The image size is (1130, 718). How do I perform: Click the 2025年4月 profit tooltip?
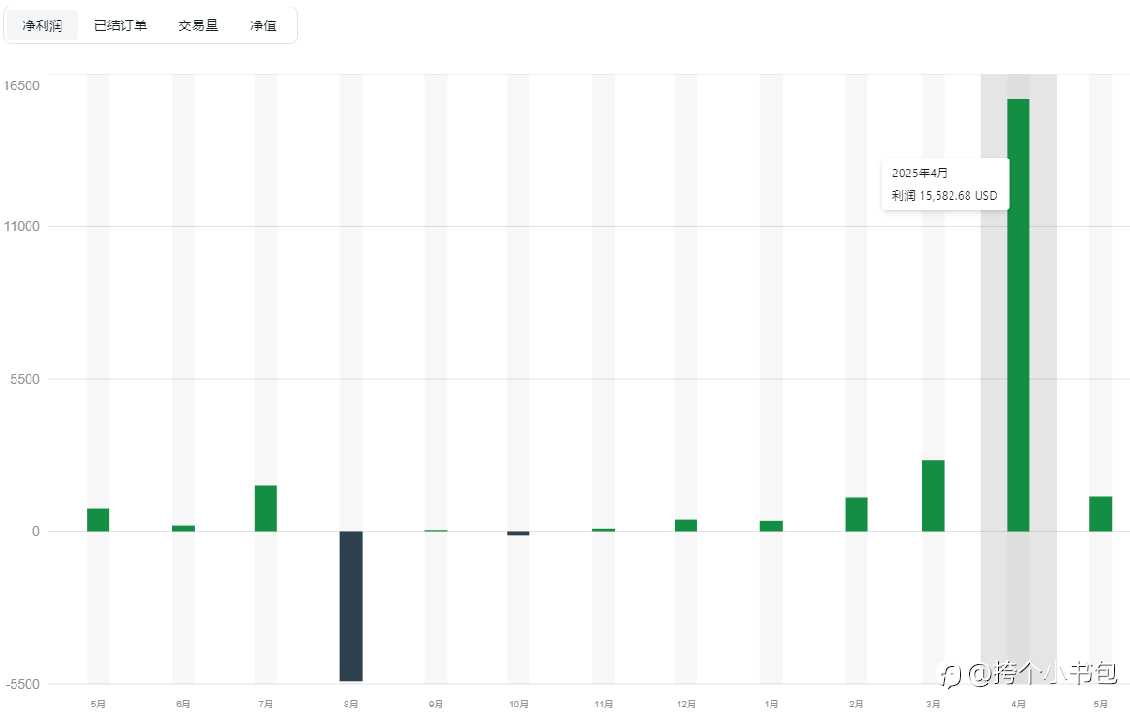[x=945, y=184]
